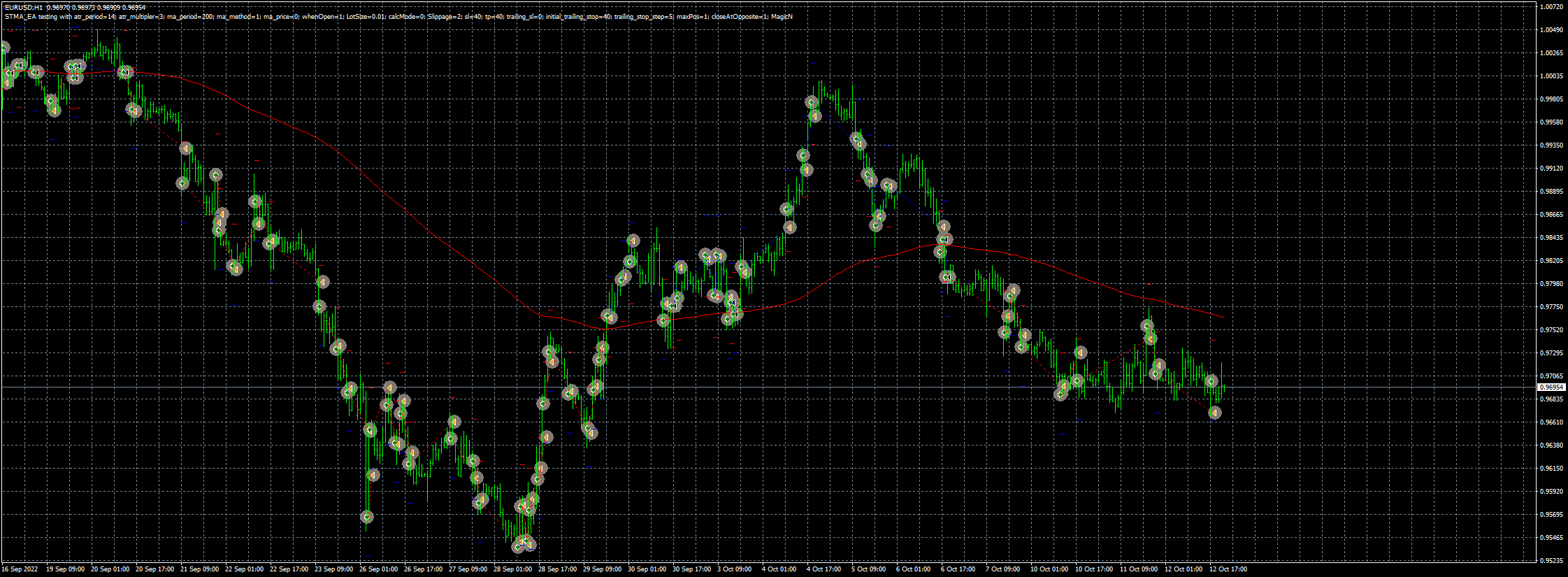
Task: Click the 20 Sep 17:00 time label
Action: pyautogui.click(x=154, y=569)
